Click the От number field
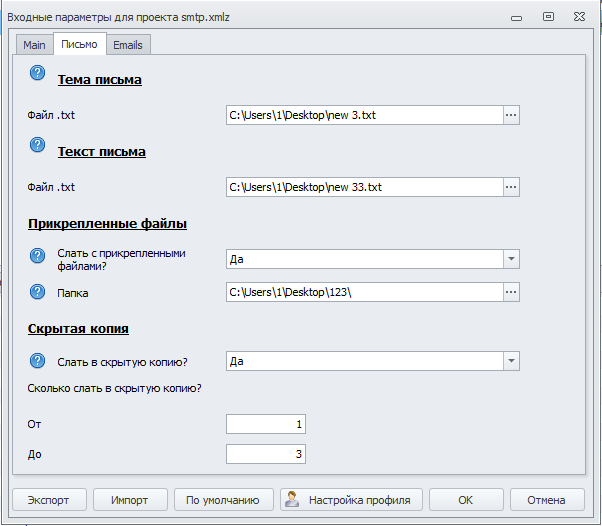Screen dimensions: 602x526 coord(266,425)
